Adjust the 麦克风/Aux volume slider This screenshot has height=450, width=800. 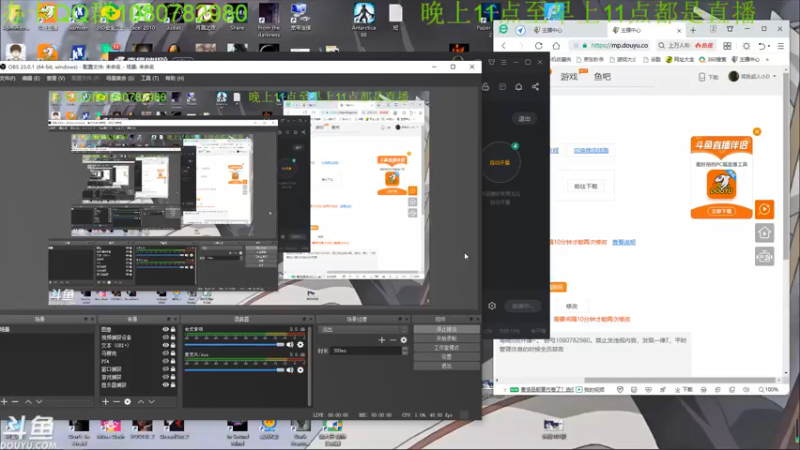pyautogui.click(x=234, y=370)
